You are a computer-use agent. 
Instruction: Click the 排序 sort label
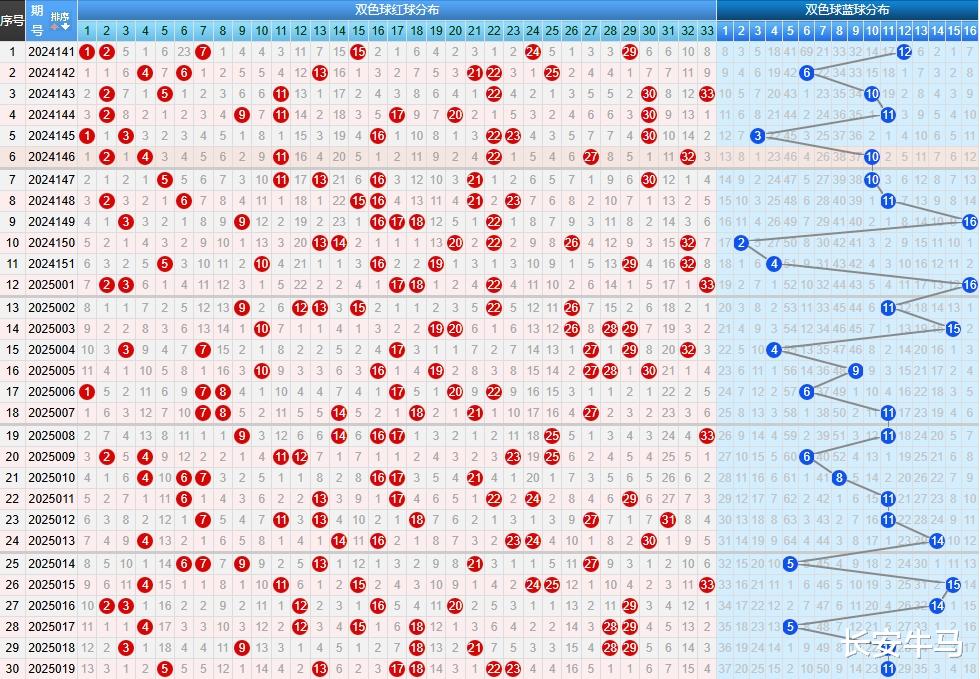pyautogui.click(x=60, y=16)
